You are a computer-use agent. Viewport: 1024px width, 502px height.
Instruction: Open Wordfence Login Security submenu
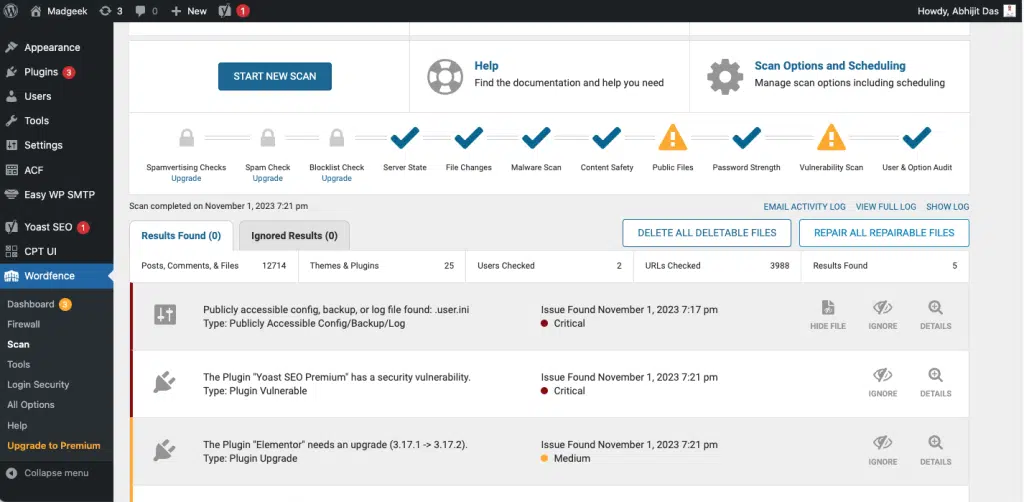point(38,384)
